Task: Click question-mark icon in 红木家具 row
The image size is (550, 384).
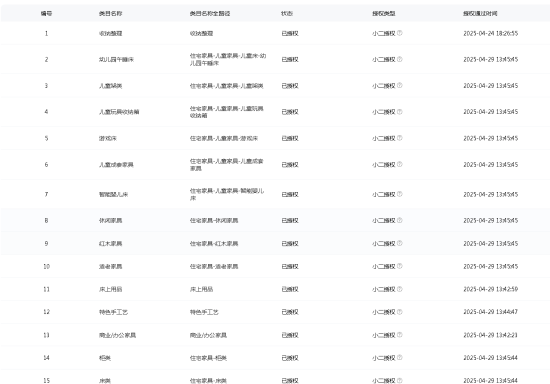Action: [400, 243]
